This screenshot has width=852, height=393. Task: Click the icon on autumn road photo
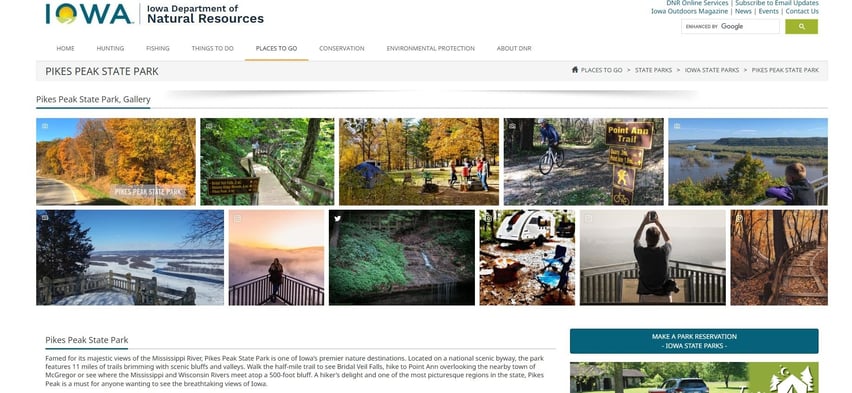point(45,126)
